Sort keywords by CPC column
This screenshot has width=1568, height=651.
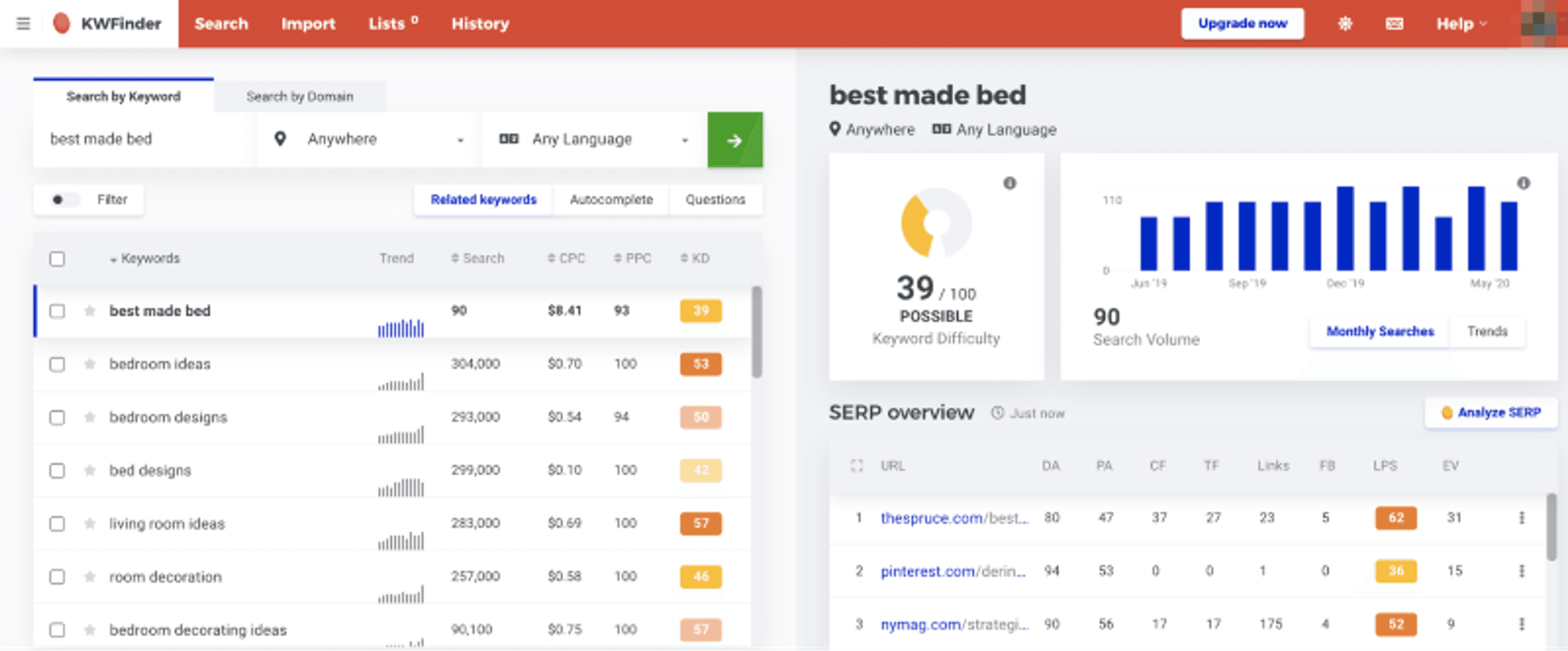tap(566, 258)
